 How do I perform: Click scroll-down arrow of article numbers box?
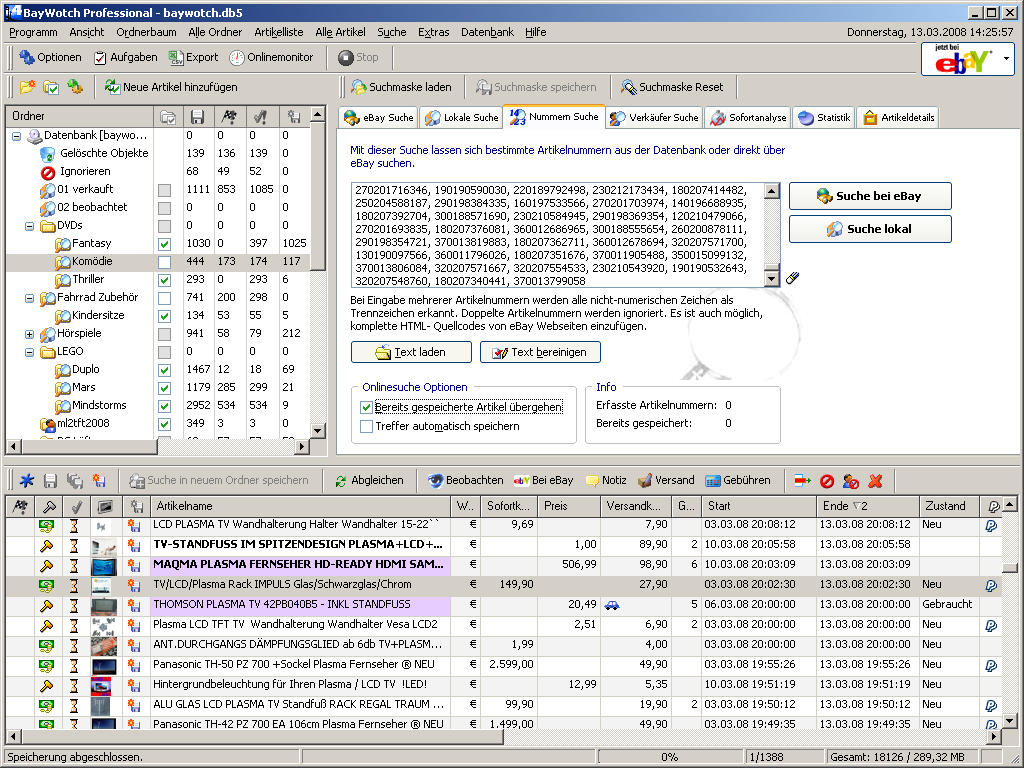pos(772,279)
